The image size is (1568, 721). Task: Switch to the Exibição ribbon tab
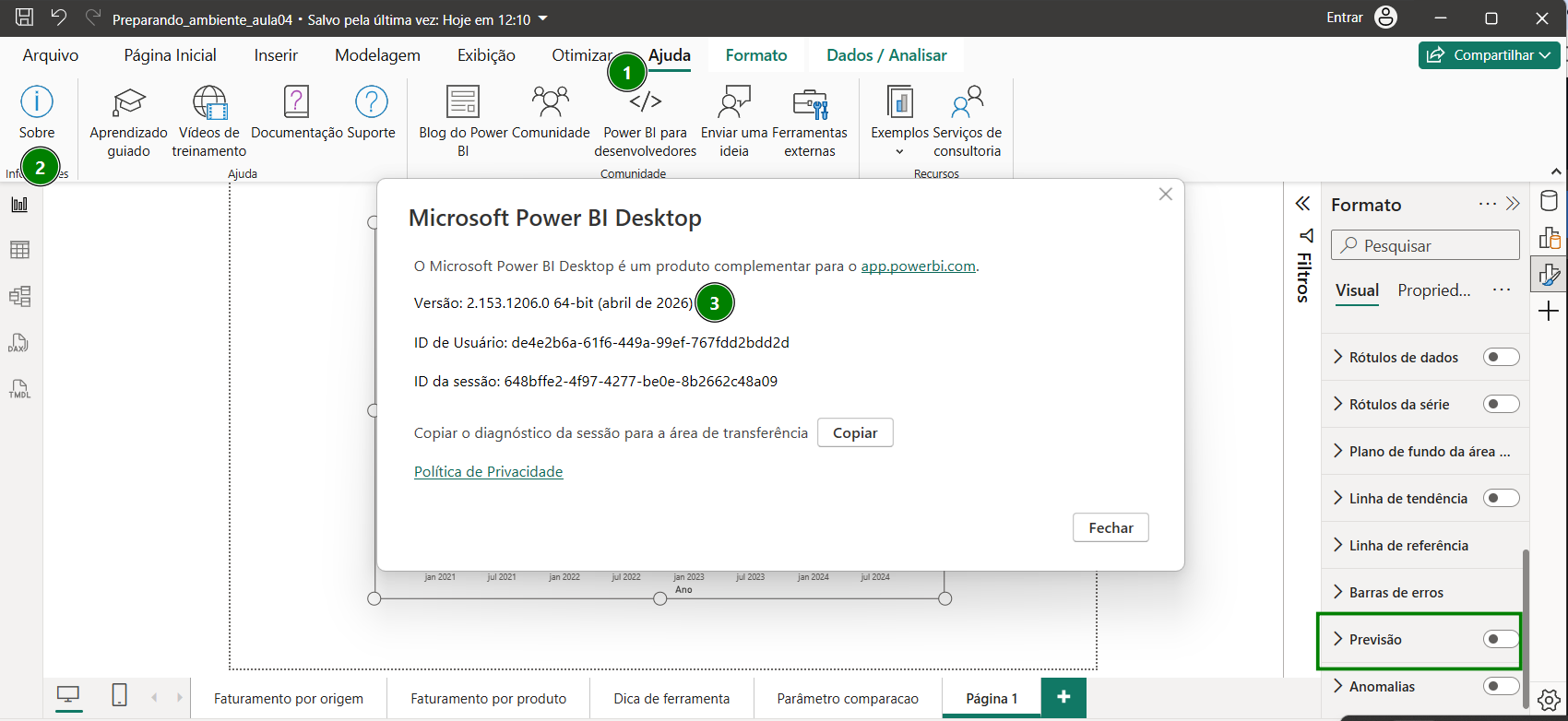pyautogui.click(x=486, y=55)
